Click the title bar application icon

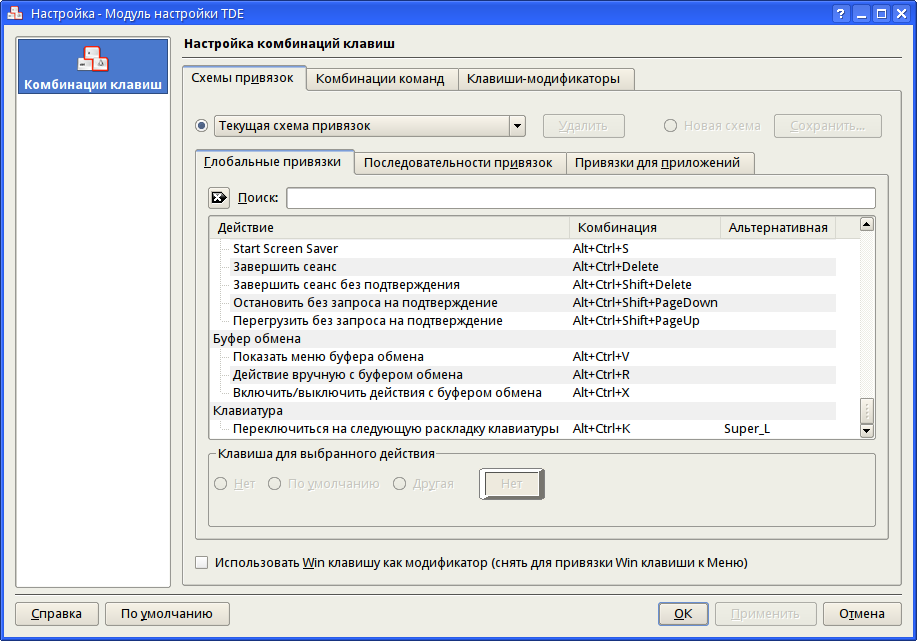coord(15,14)
